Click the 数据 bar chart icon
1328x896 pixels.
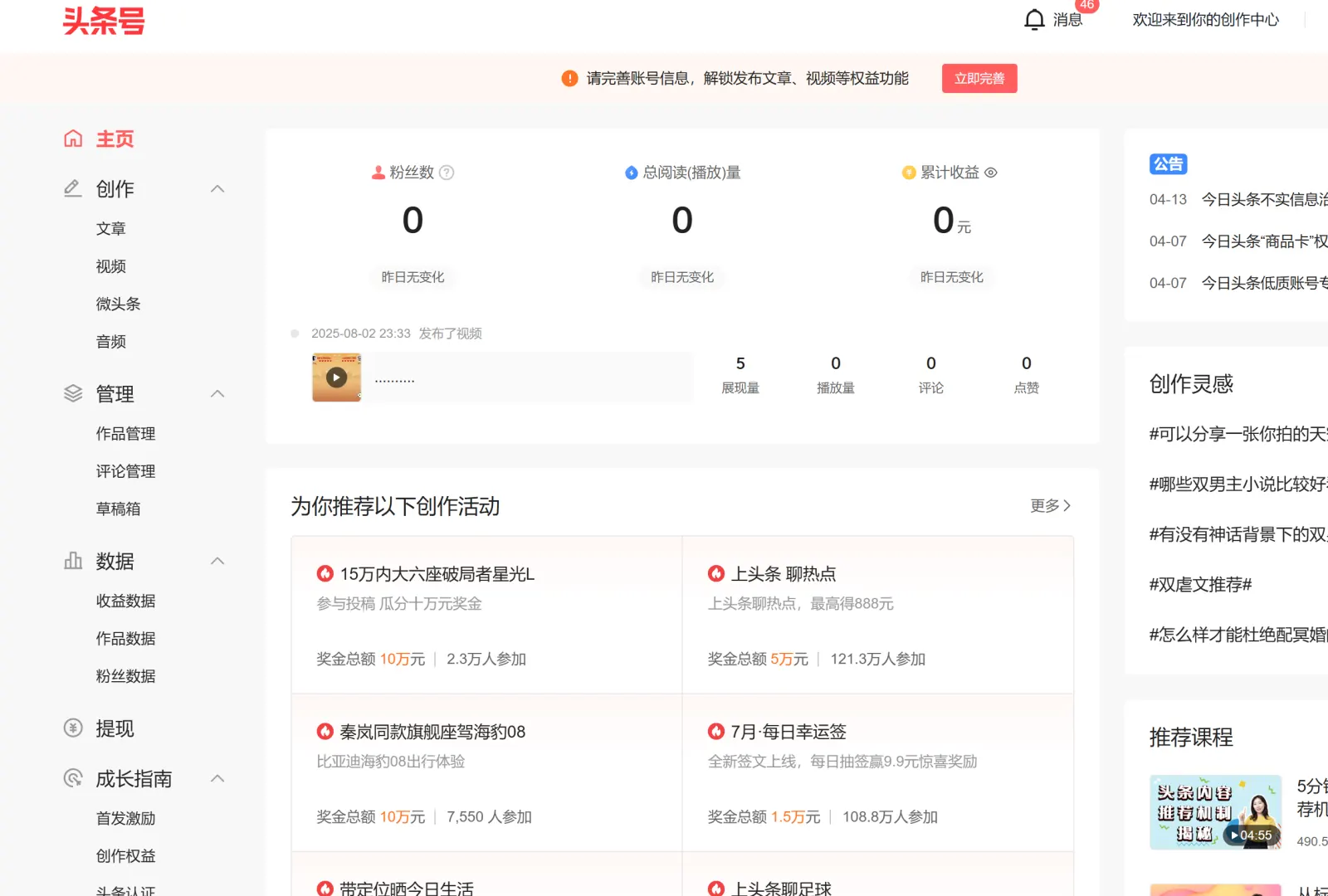tap(73, 561)
